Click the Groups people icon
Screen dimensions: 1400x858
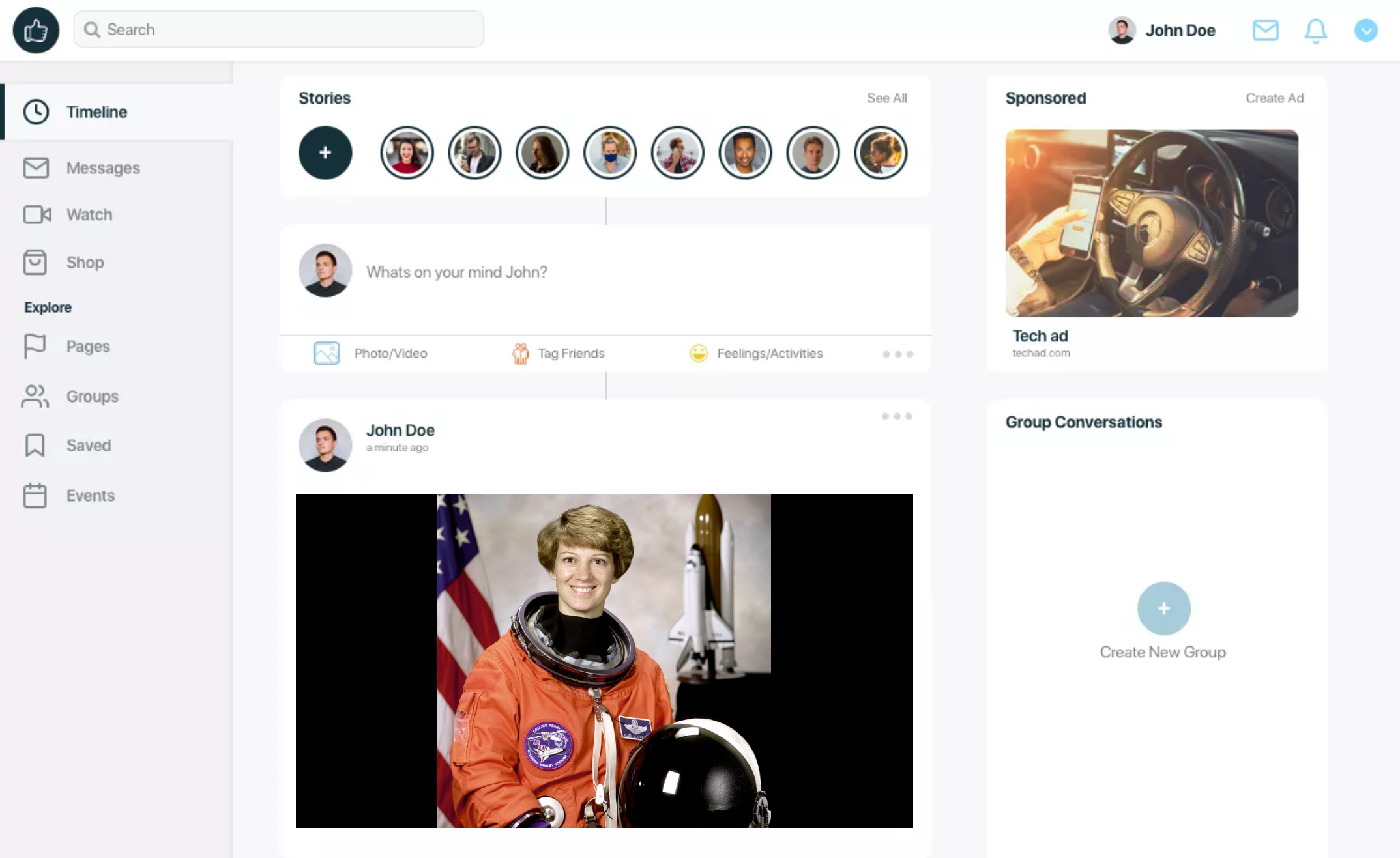coord(35,396)
